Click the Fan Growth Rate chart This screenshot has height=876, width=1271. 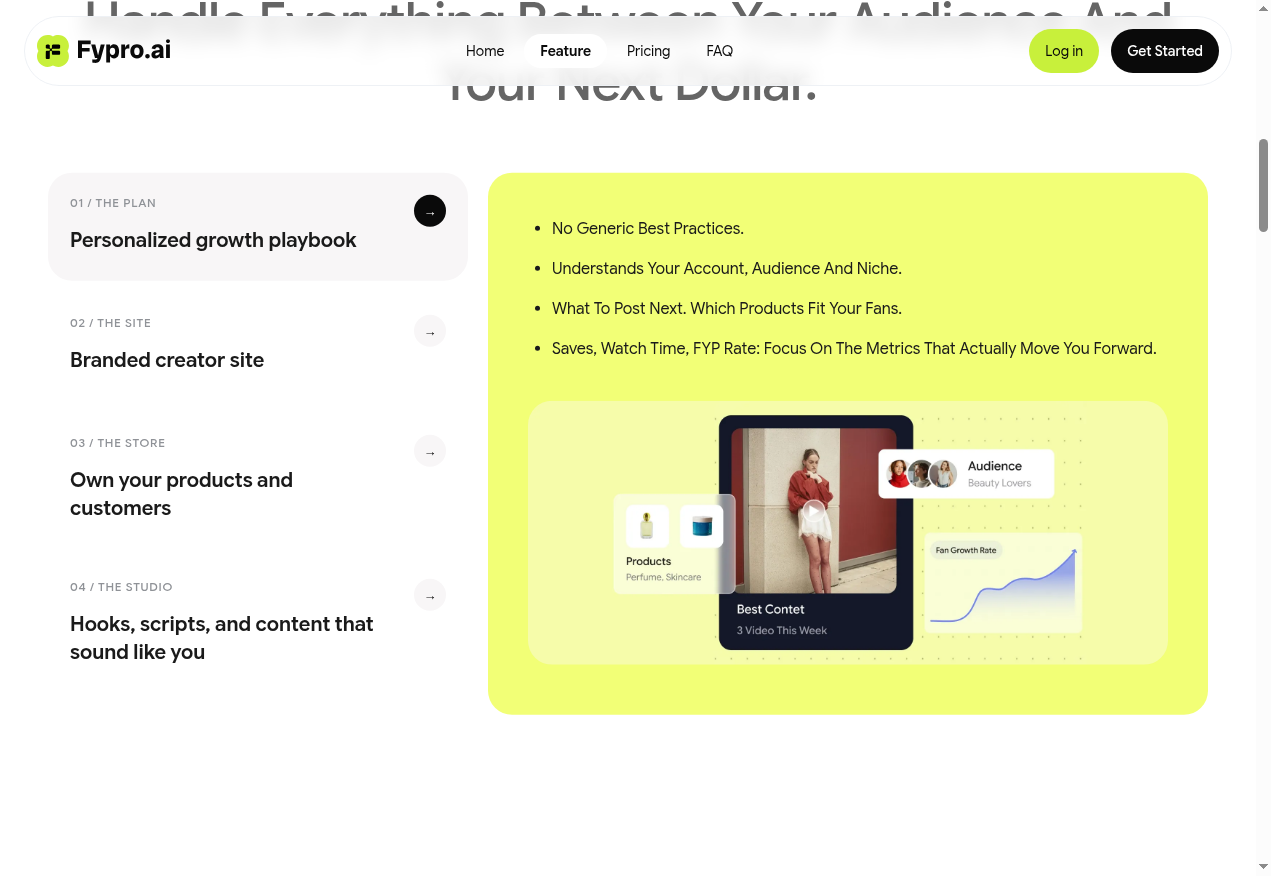click(1003, 585)
